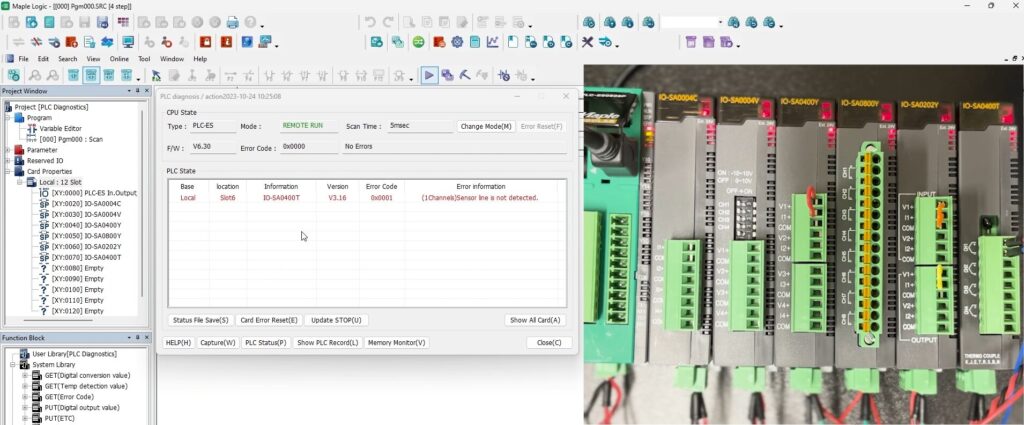Viewport: 1024px width, 425px height.
Task: Click Status File Save(S) button
Action: pos(200,321)
